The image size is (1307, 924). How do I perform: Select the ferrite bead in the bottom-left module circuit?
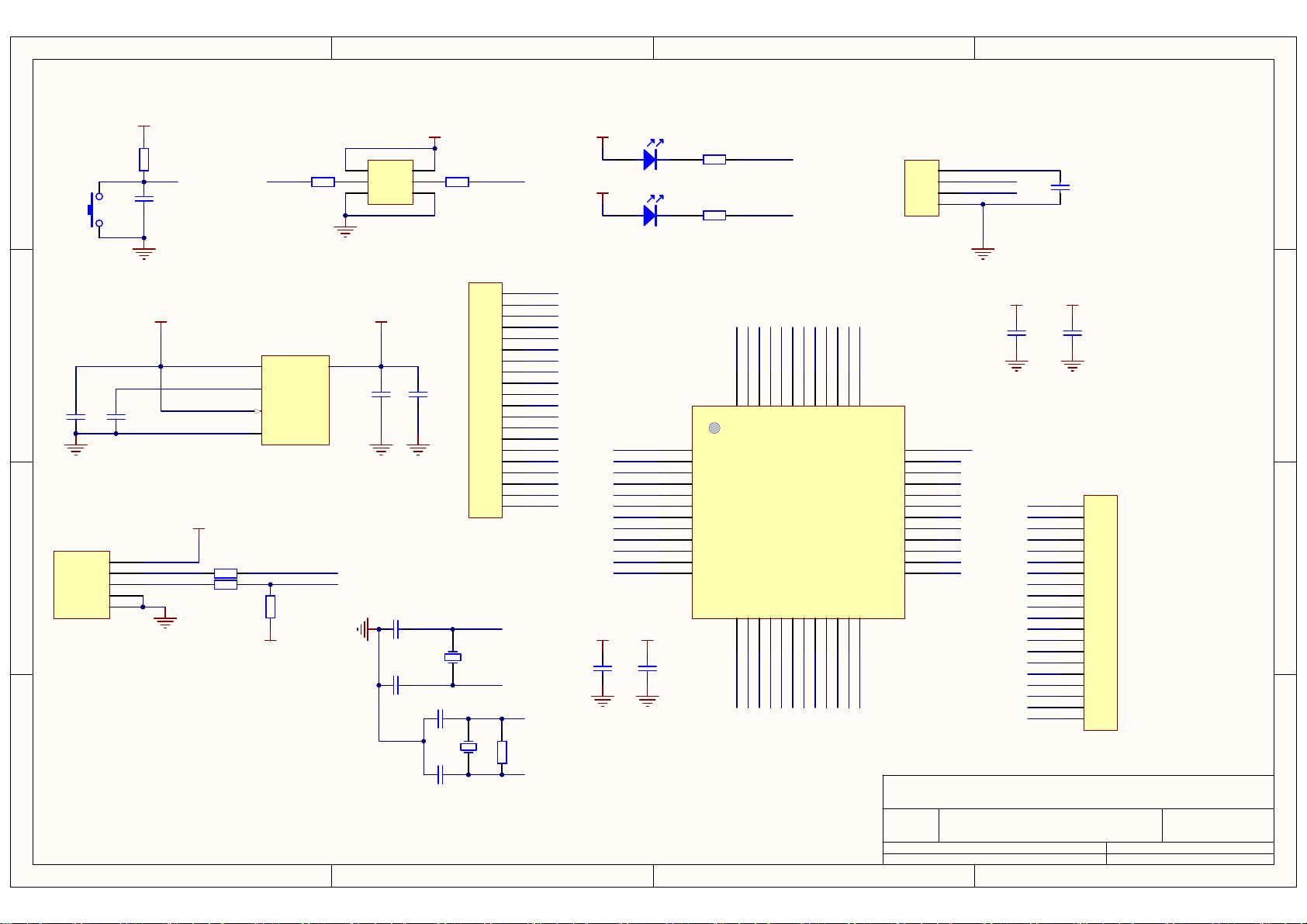pos(226,573)
